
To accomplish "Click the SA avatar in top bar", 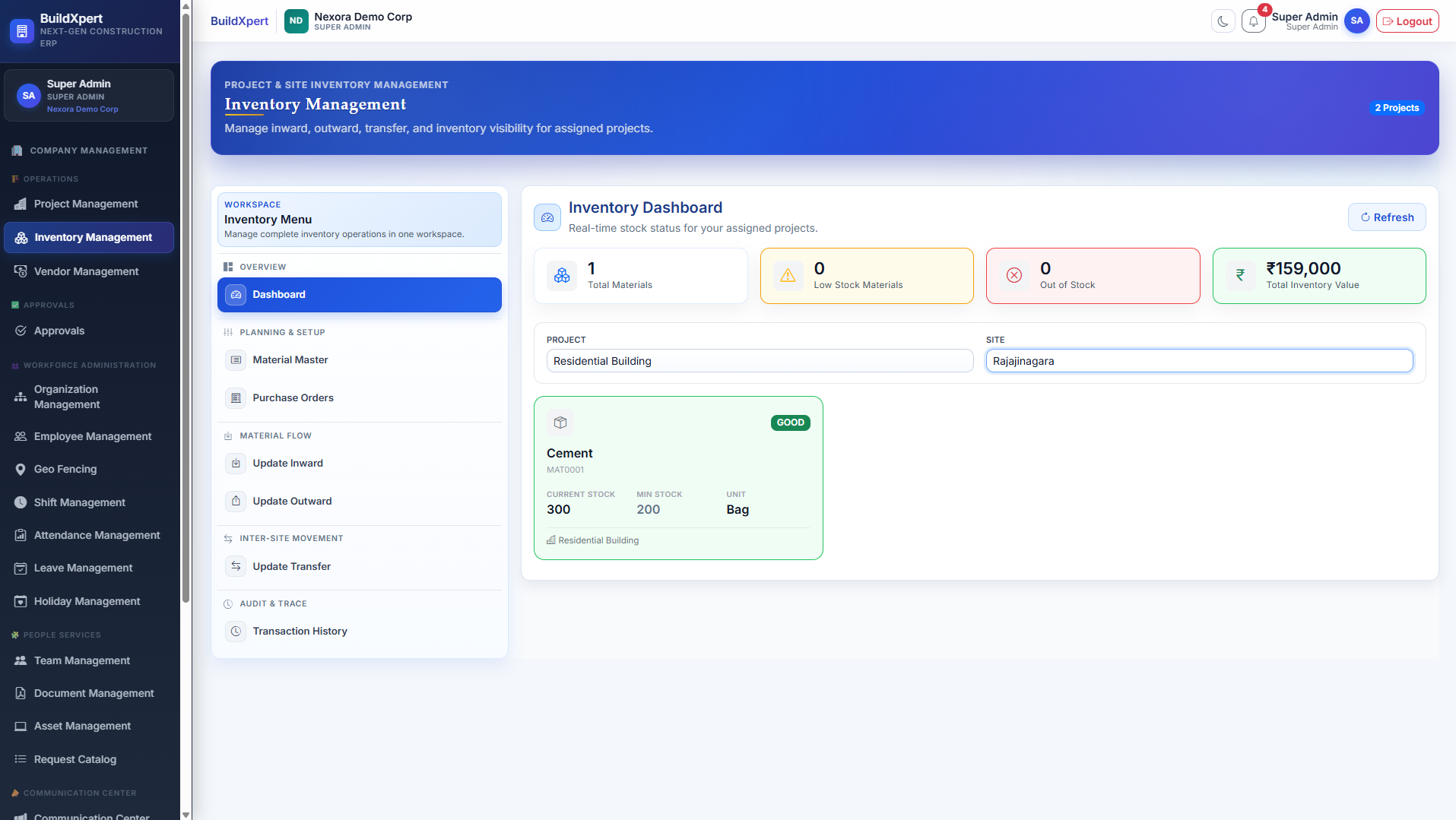I will point(1356,21).
